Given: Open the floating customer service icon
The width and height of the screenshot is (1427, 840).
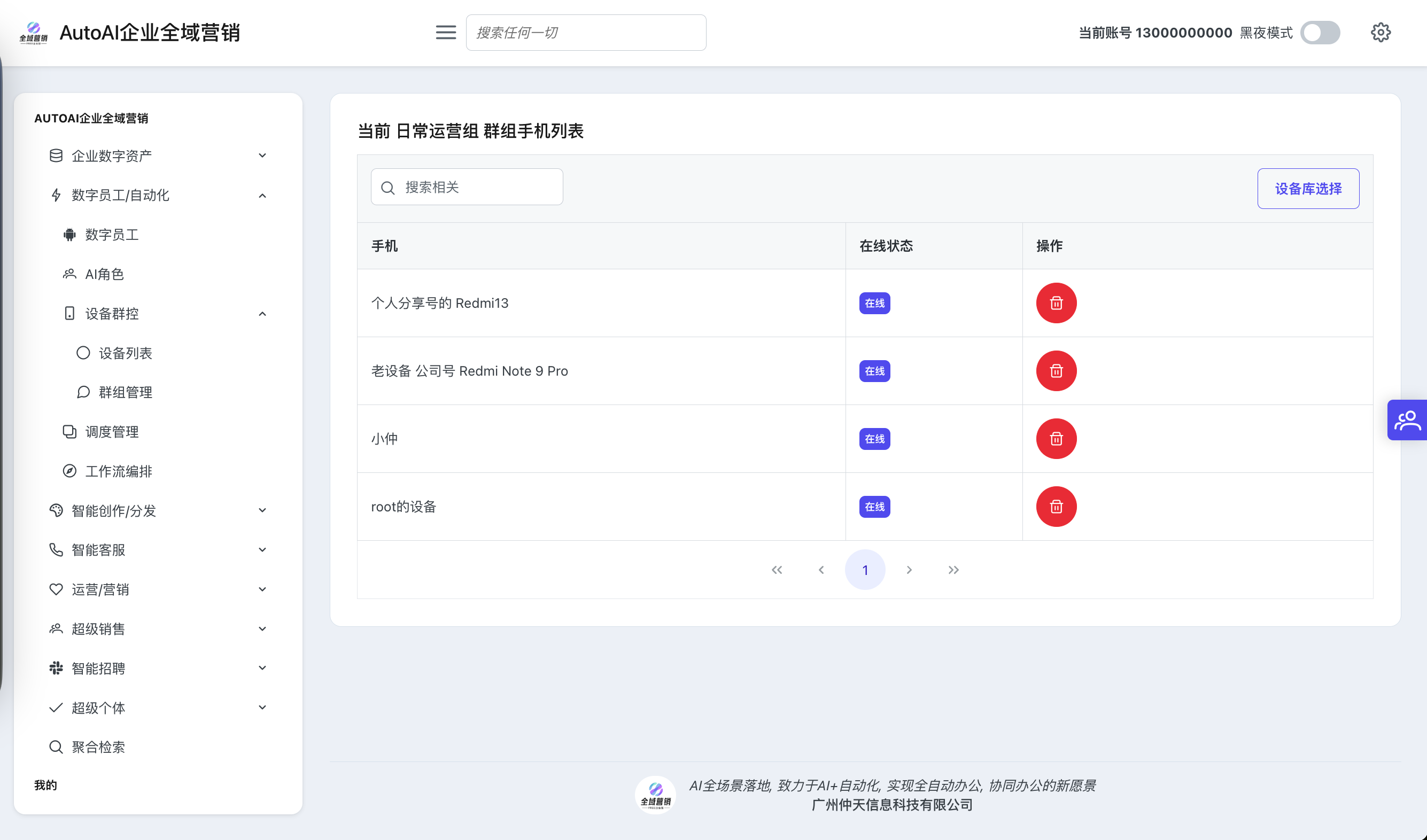Looking at the screenshot, I should pyautogui.click(x=1407, y=420).
